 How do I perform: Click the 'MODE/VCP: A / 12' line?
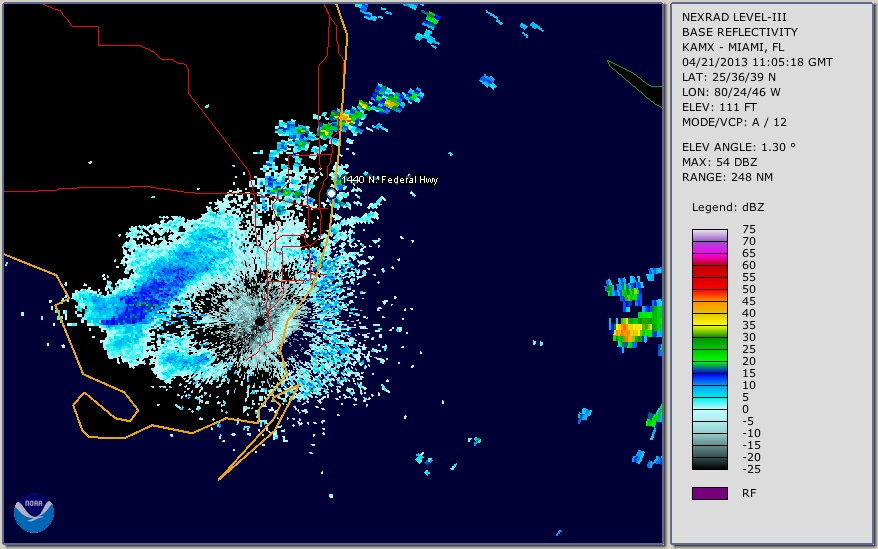[x=734, y=122]
